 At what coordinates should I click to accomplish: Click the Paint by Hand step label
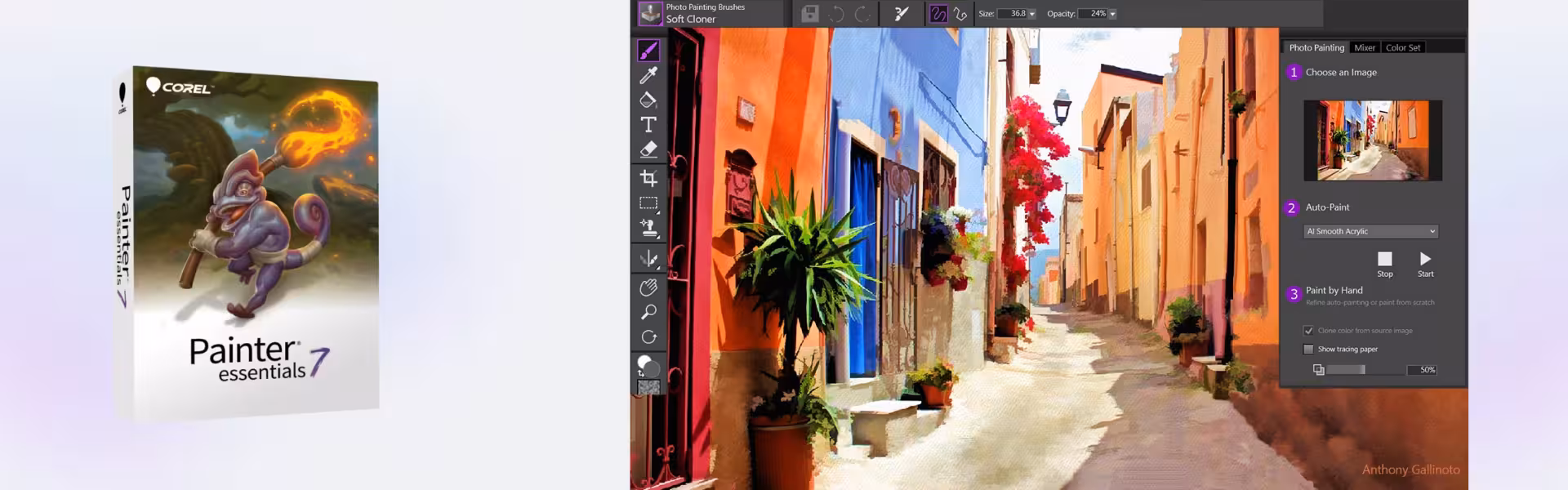click(x=1334, y=290)
